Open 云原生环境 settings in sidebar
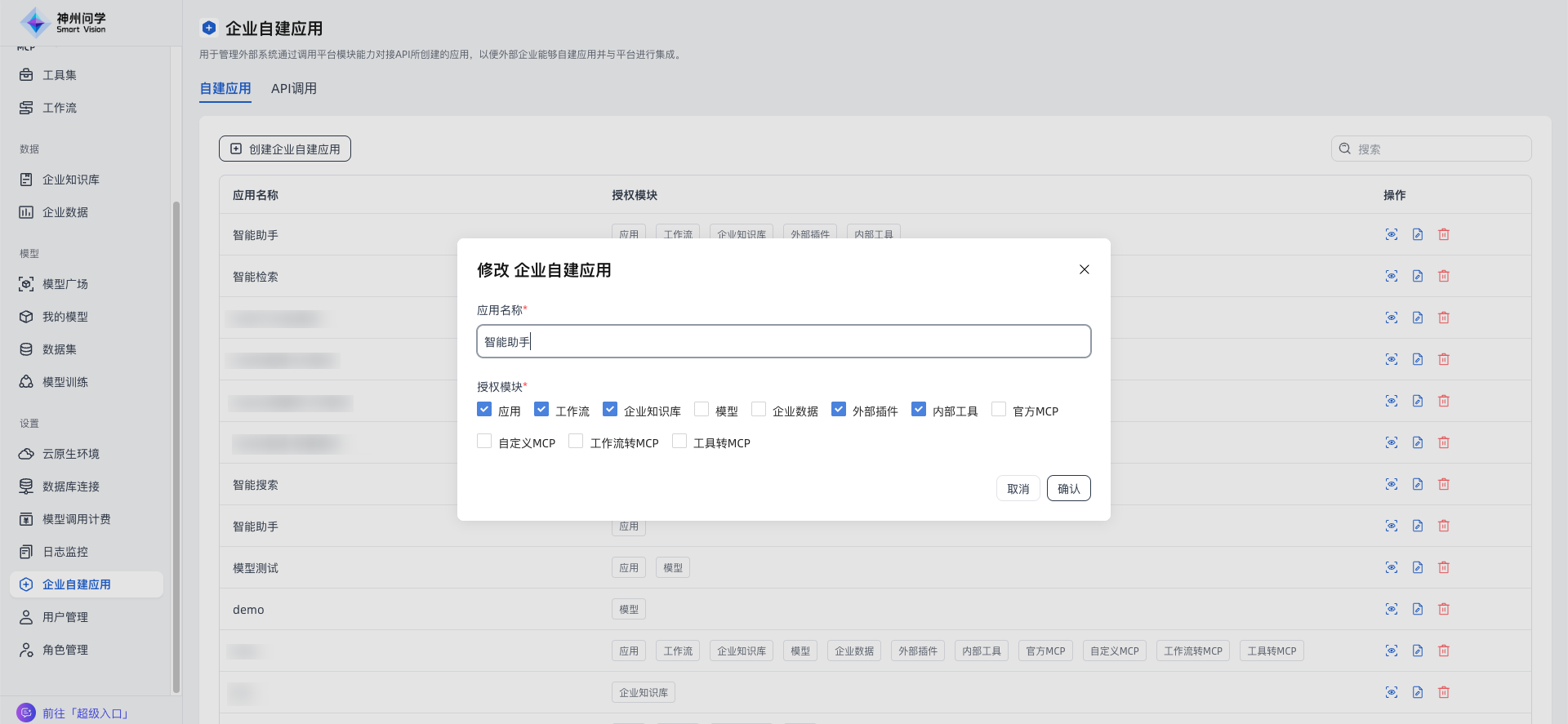Viewport: 1568px width, 724px height. 71,454
